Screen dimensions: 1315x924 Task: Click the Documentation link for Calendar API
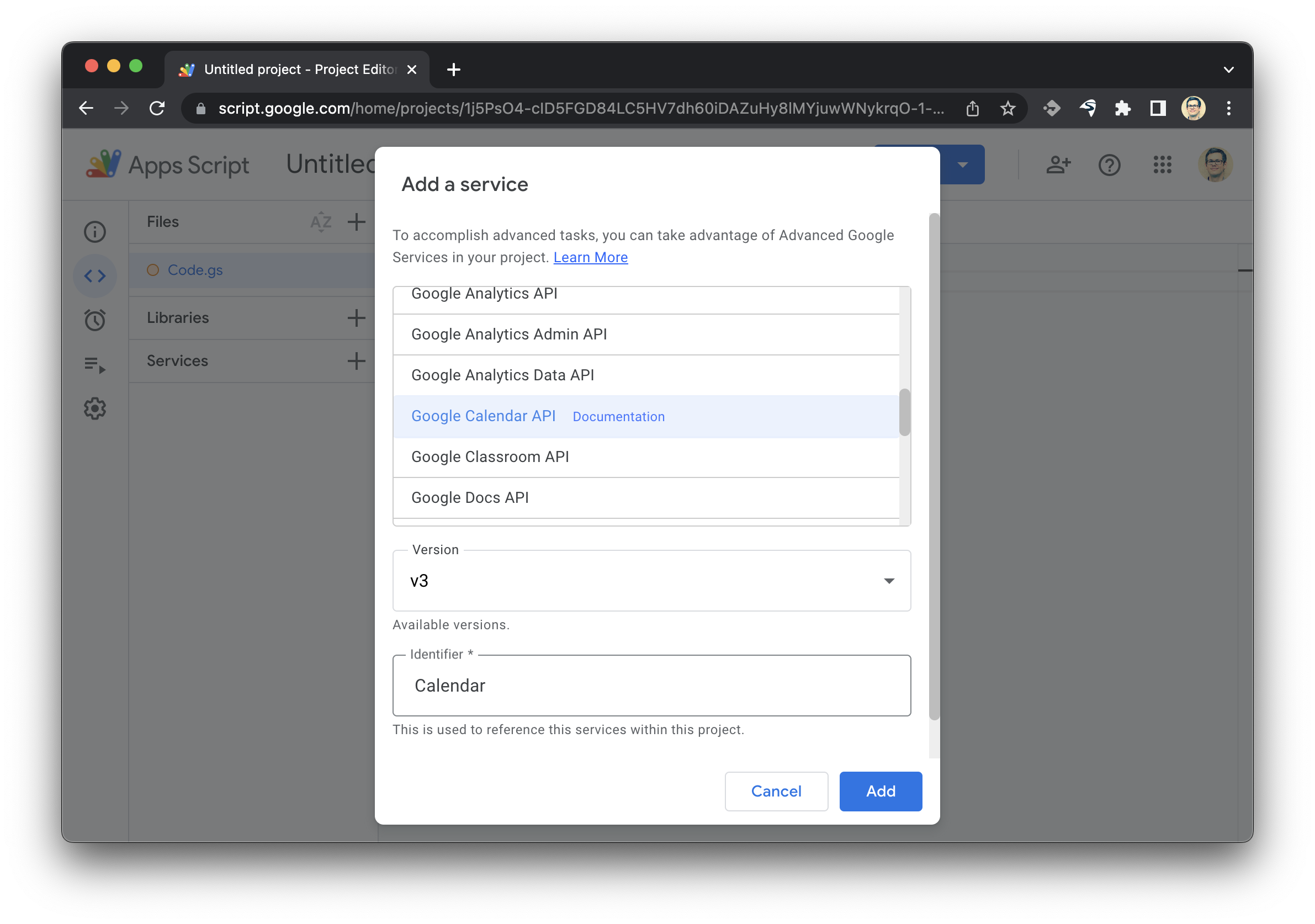pos(618,416)
